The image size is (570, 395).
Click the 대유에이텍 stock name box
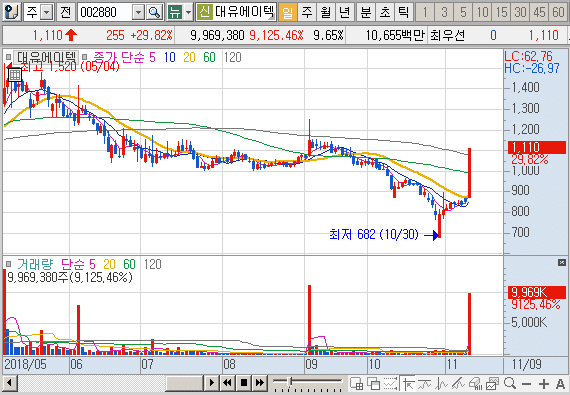[244, 12]
